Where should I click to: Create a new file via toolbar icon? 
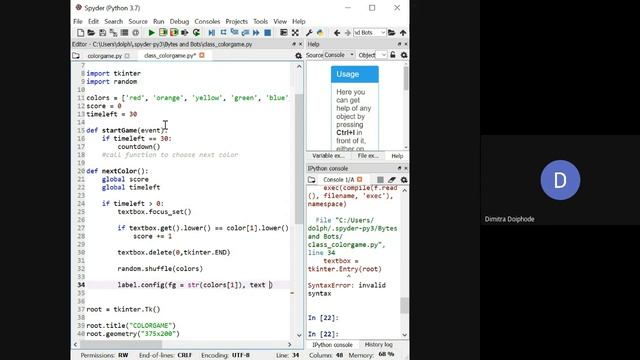click(80, 33)
